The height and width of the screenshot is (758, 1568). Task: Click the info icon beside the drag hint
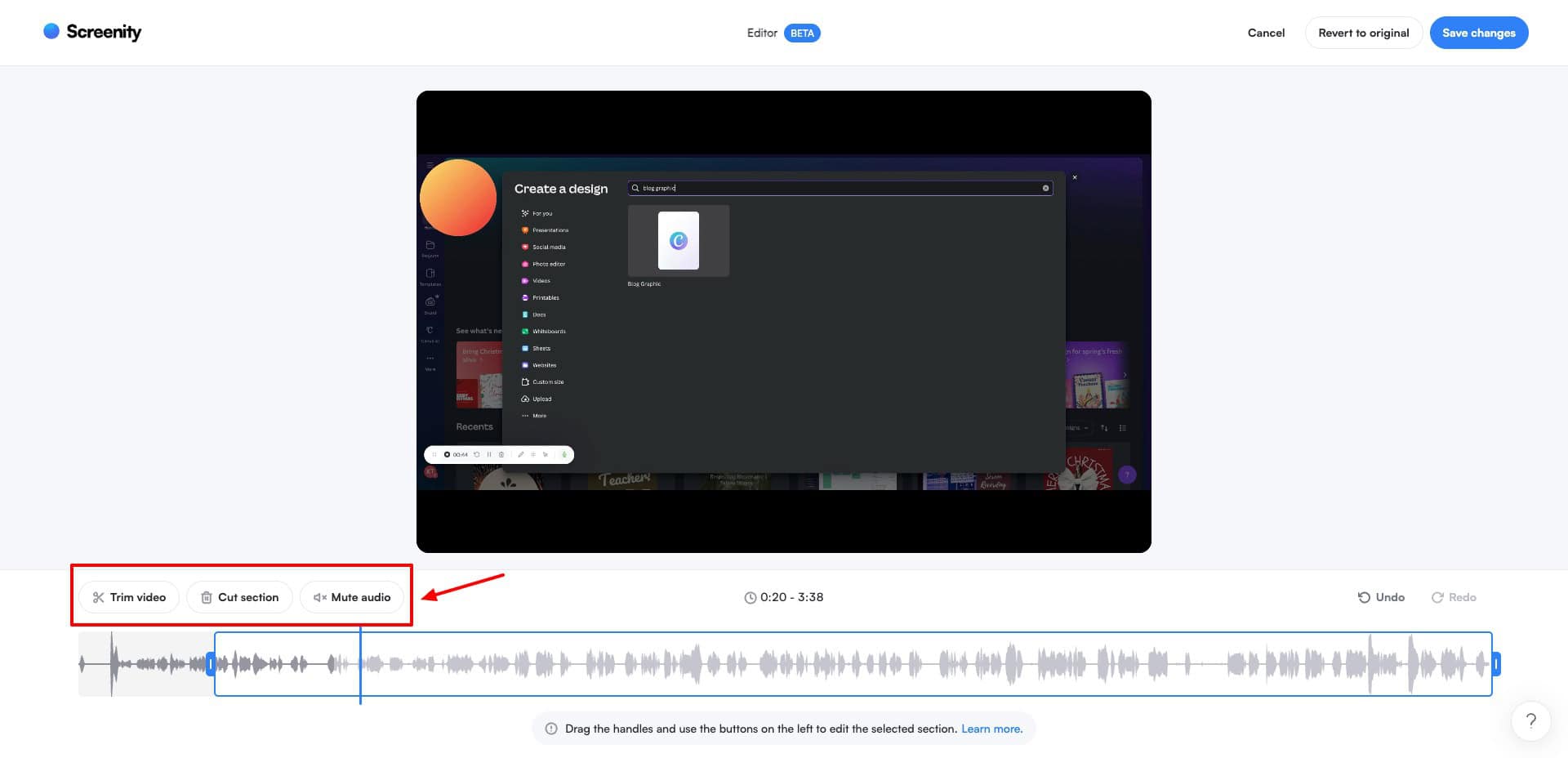point(551,729)
